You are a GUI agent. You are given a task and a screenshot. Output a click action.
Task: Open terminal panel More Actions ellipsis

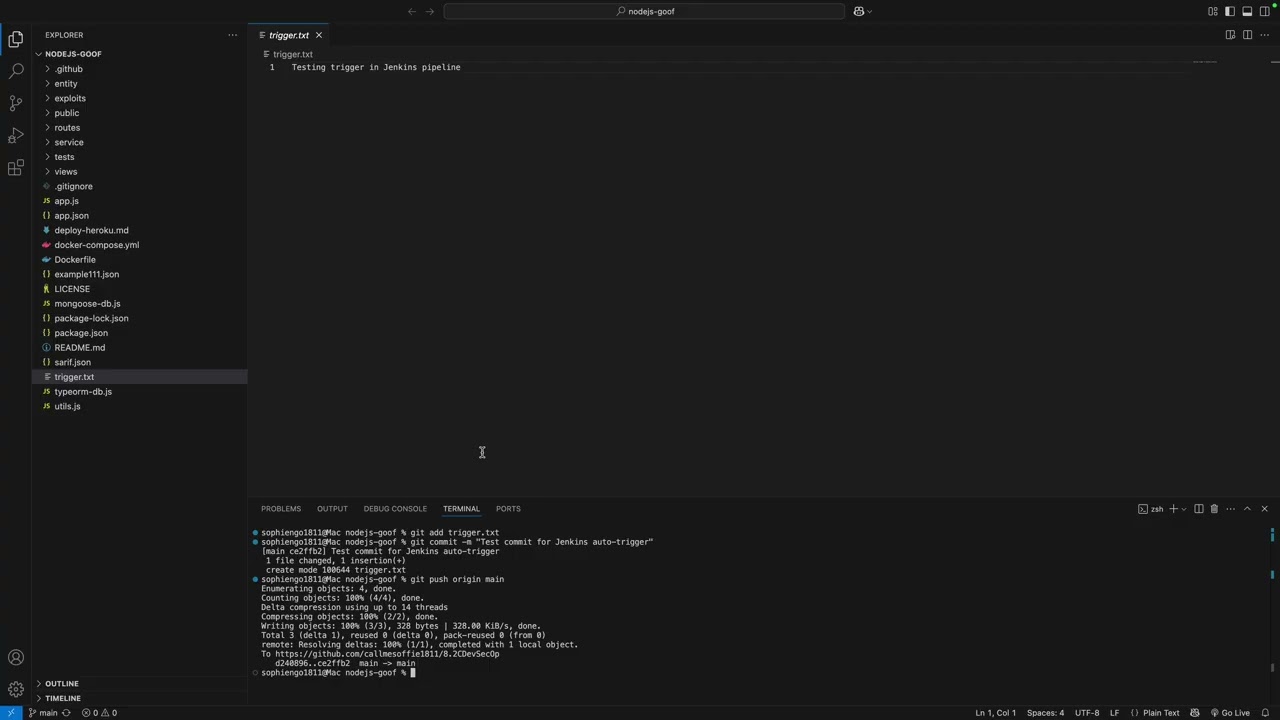pyautogui.click(x=1229, y=509)
